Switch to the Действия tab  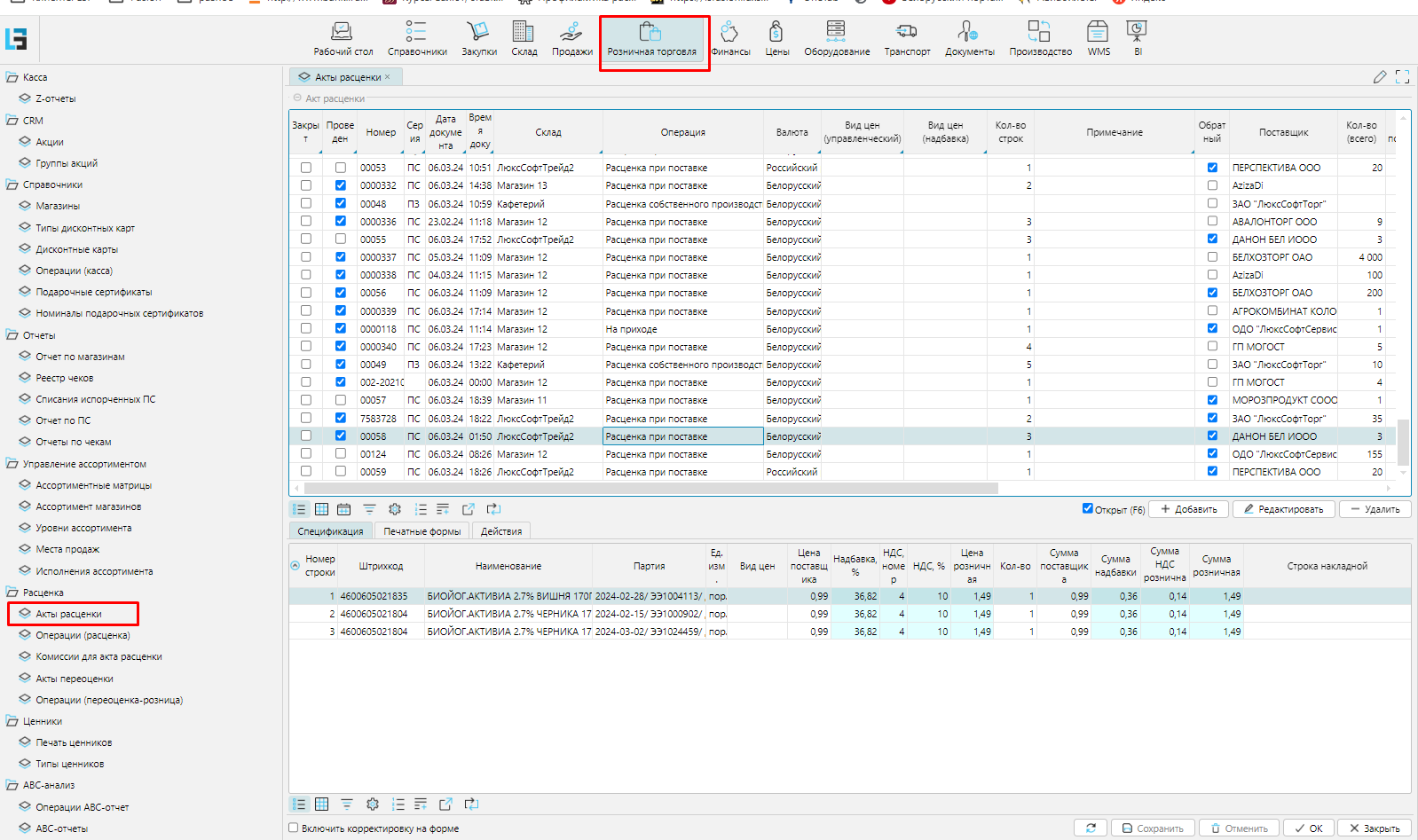pos(501,531)
